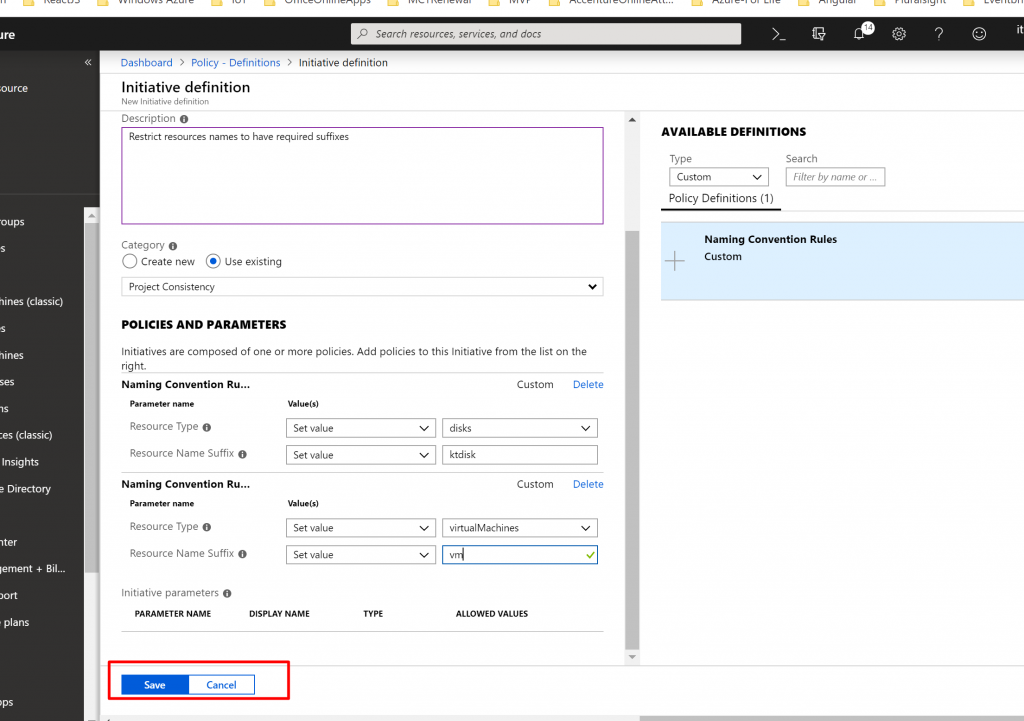Open the notifications bell icon

(859, 34)
